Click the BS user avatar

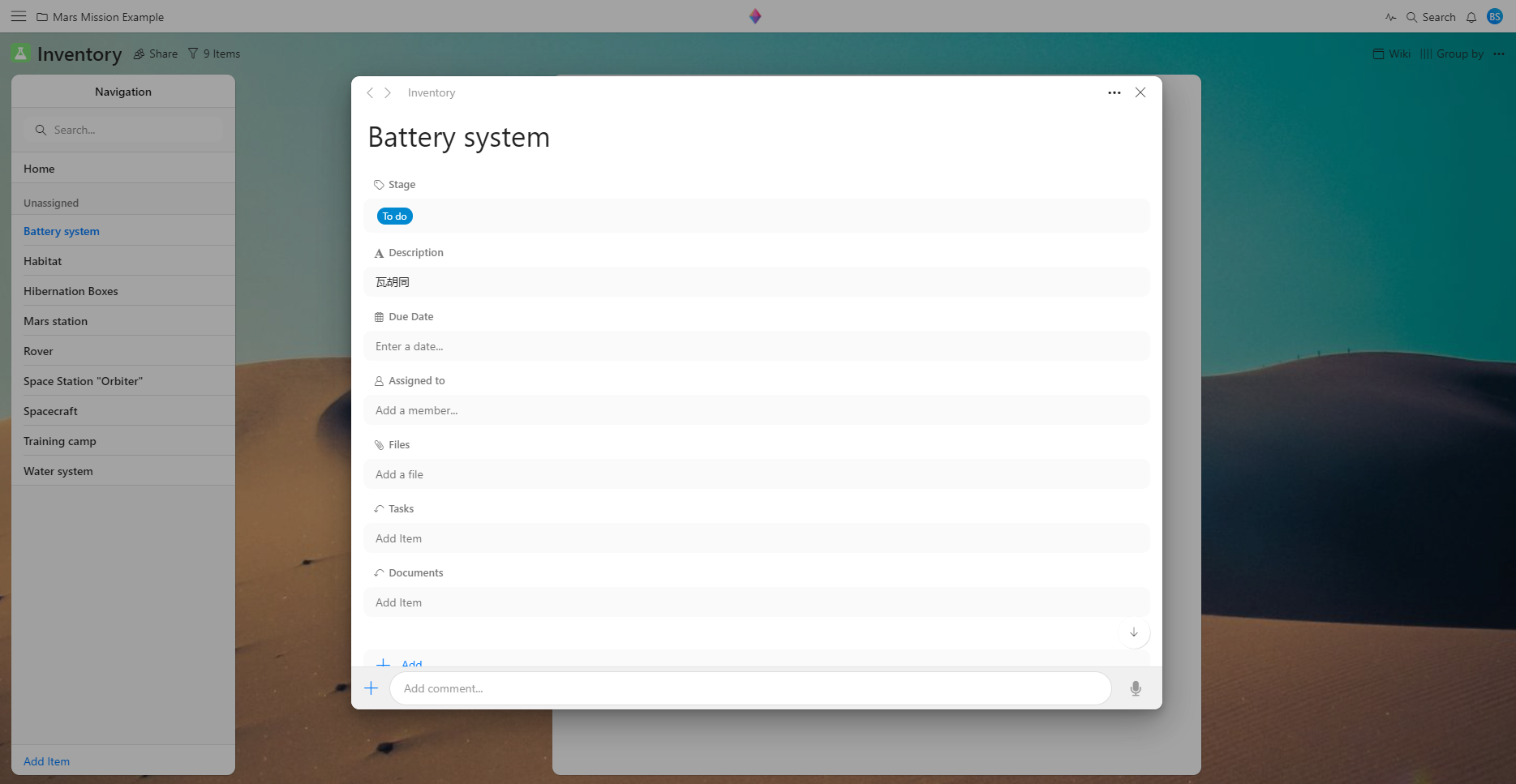tap(1495, 16)
